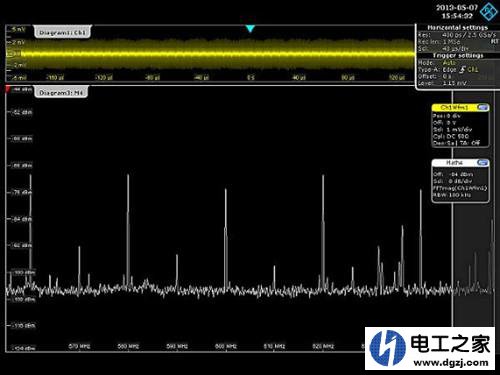Click the Ch1 ground level marker
Viewport: 500px width, 375px height.
tap(10, 53)
